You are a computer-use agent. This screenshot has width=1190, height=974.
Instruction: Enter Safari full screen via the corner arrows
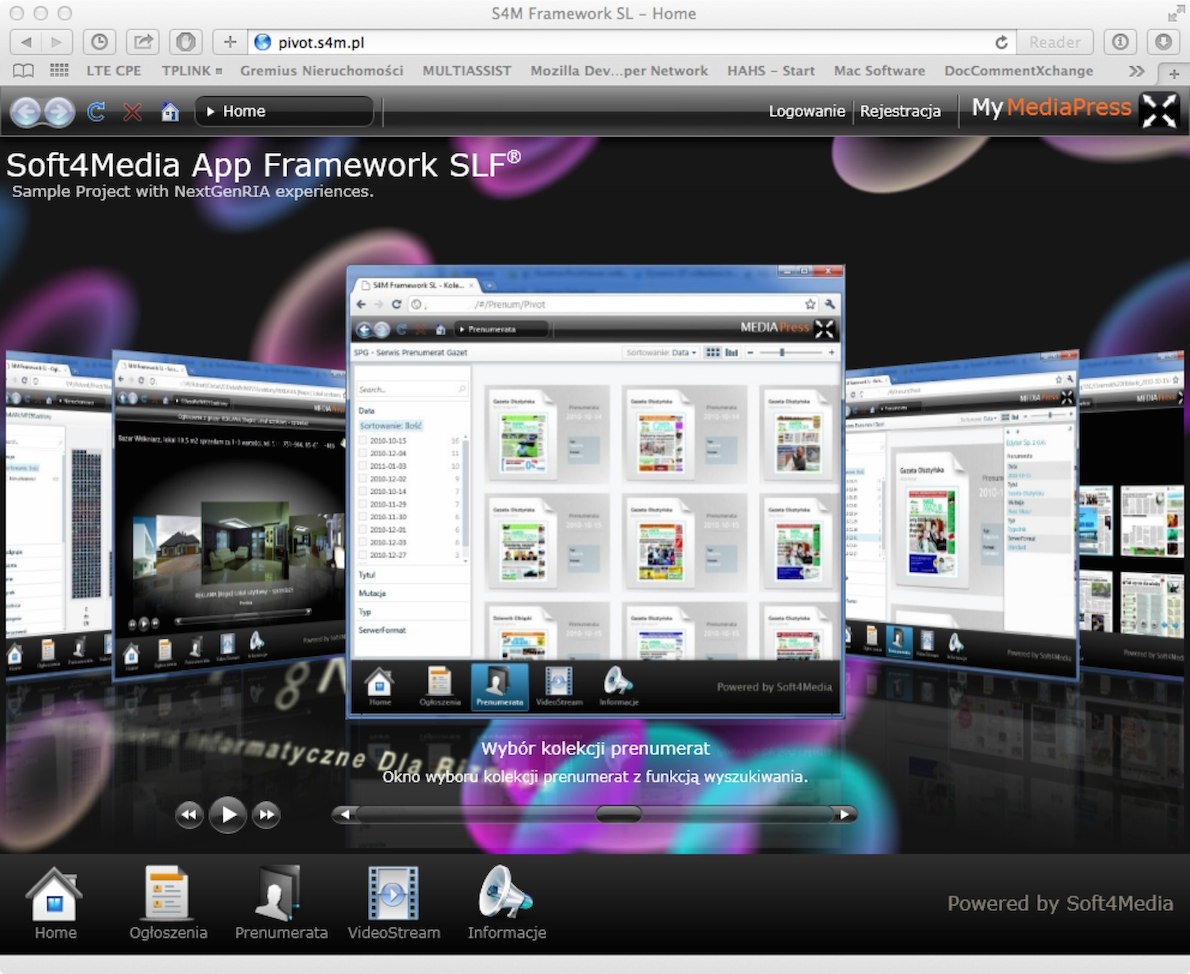point(1175,13)
